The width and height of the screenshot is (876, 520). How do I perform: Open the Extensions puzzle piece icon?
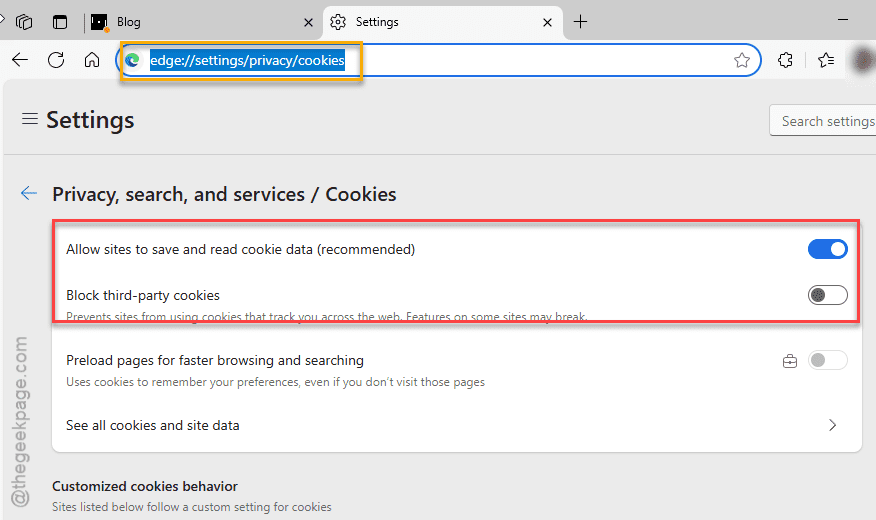[x=785, y=60]
